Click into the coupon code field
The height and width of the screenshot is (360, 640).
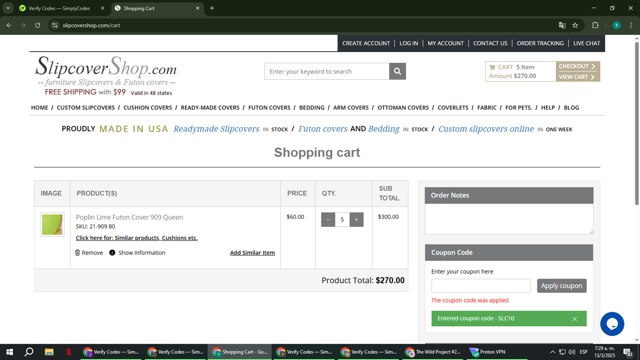click(x=481, y=286)
